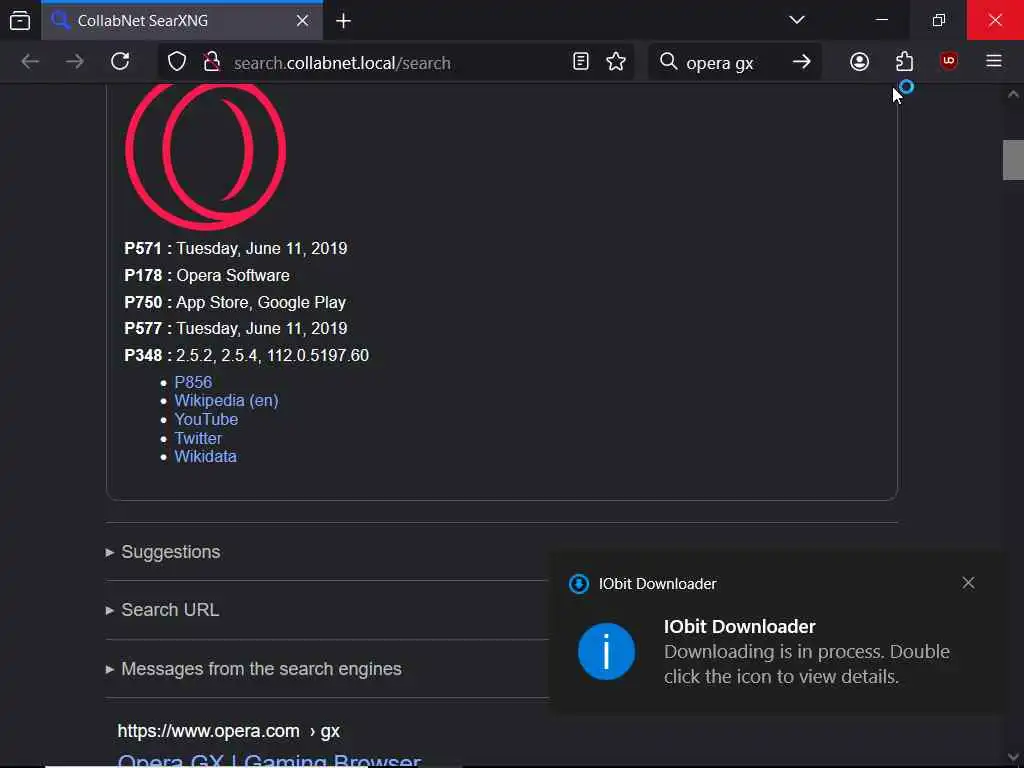This screenshot has height=768, width=1024.
Task: Toggle reader view in the address bar
Action: click(x=581, y=62)
